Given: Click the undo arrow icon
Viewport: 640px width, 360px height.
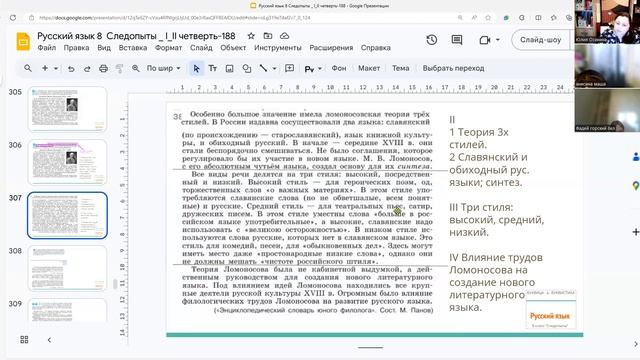Looking at the screenshot, I should 71,69.
